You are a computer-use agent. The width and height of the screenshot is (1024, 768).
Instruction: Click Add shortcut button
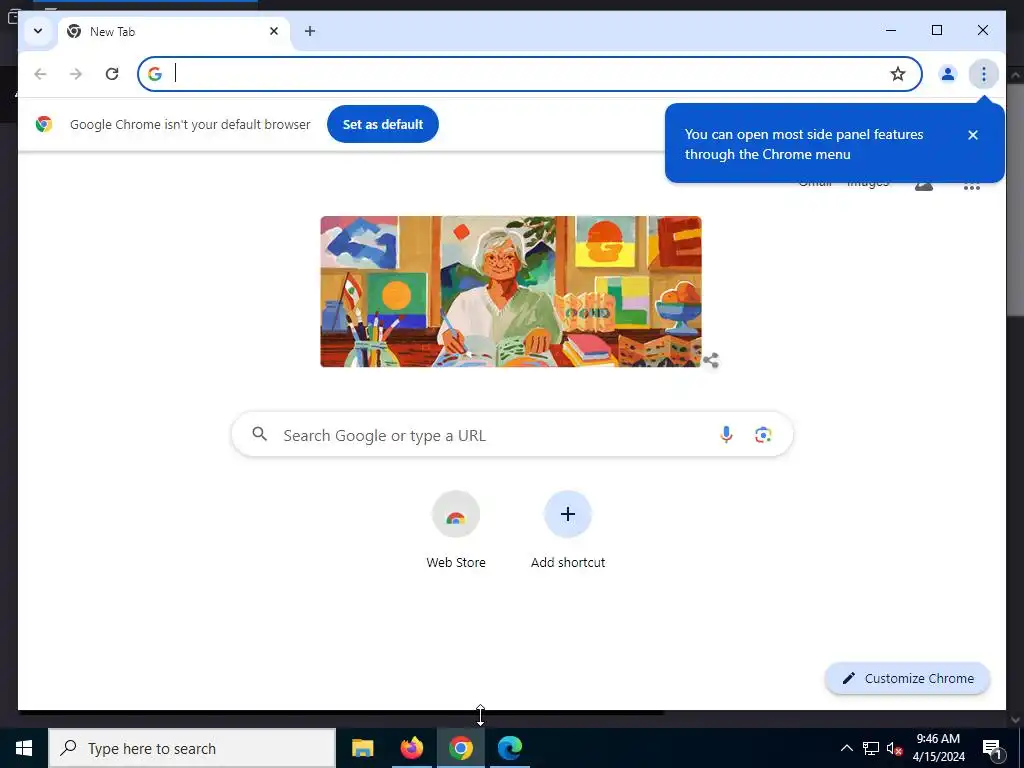568,530
